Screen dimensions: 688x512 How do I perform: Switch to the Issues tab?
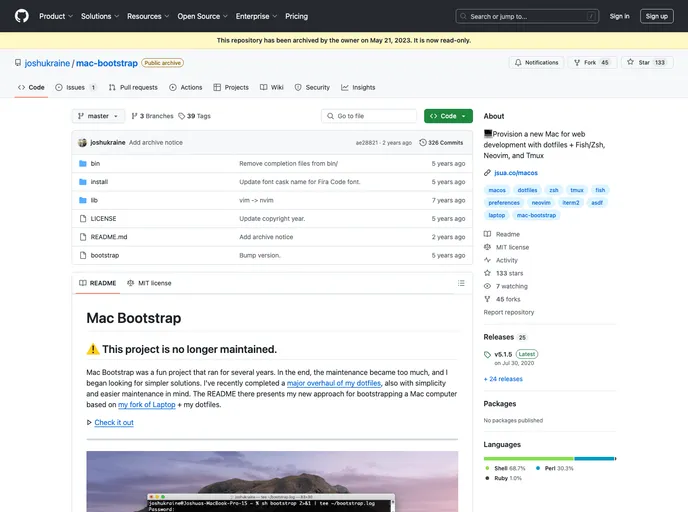[x=75, y=87]
